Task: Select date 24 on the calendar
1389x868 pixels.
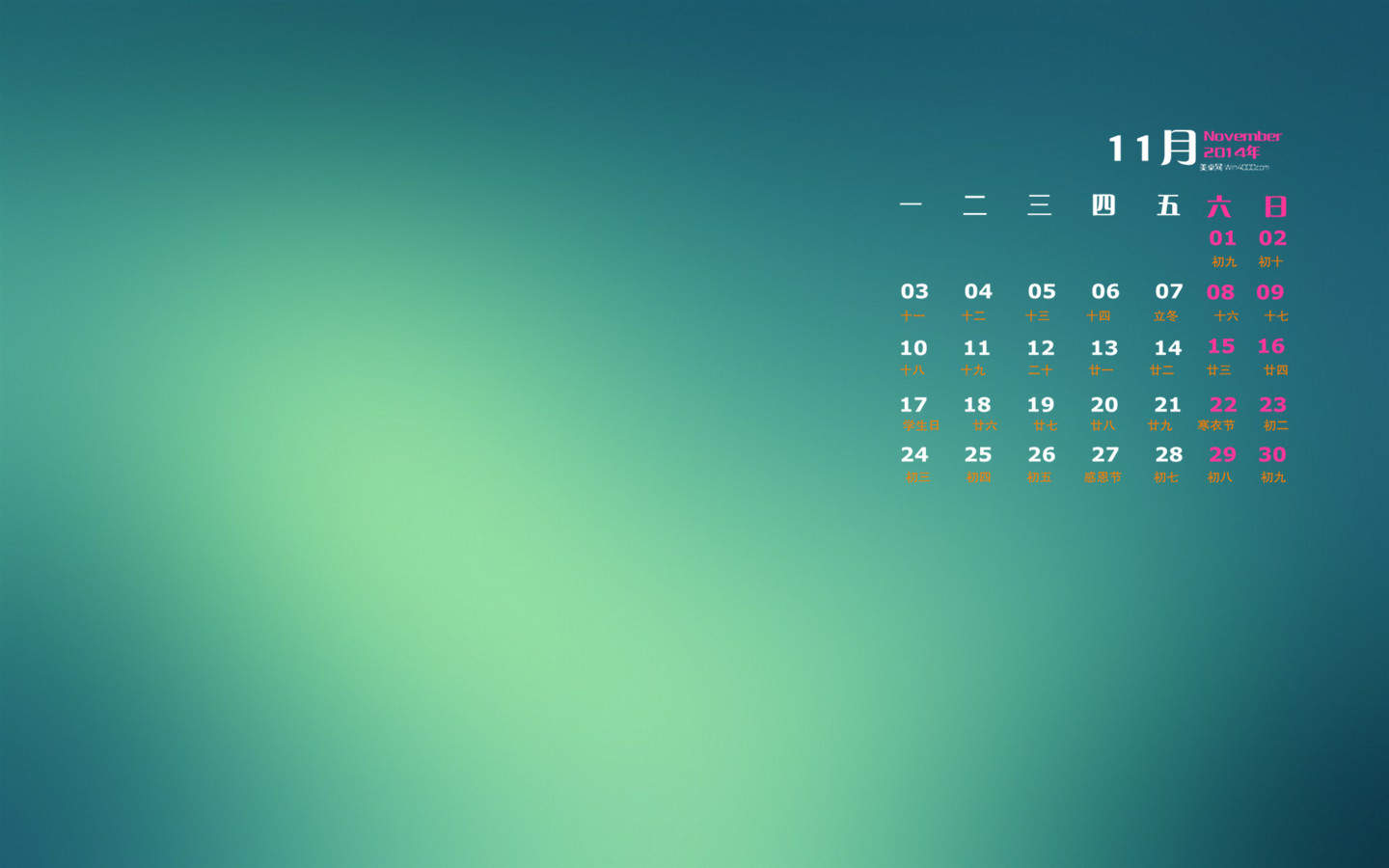Action: click(913, 454)
